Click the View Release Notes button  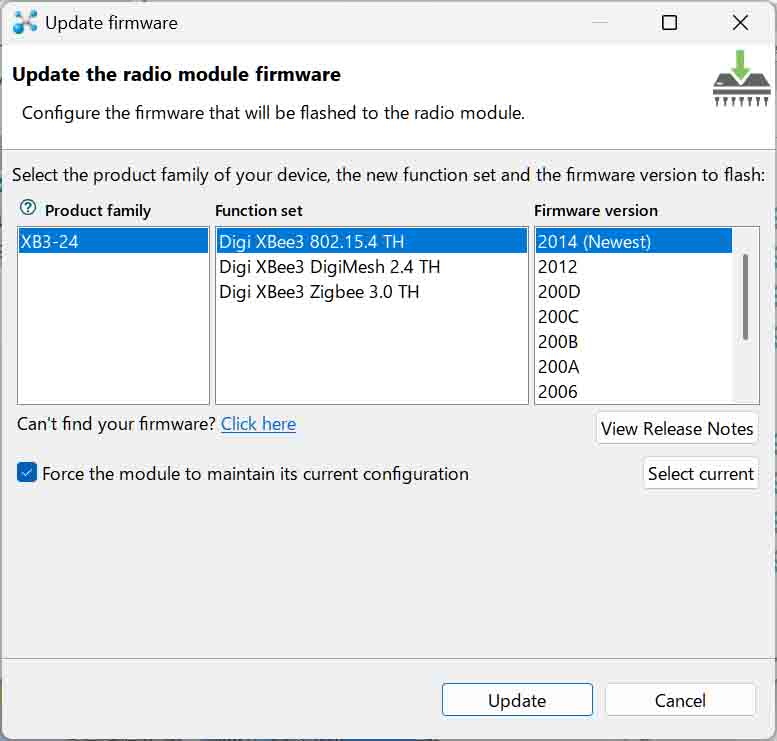tap(677, 428)
